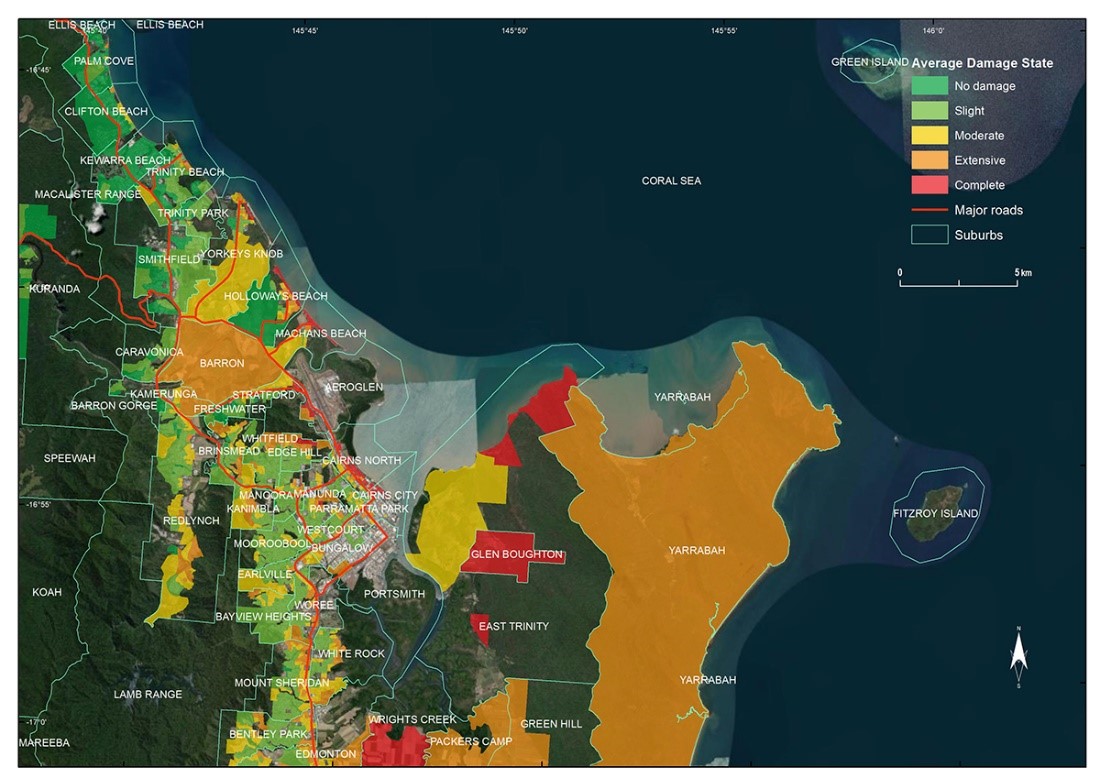This screenshot has height=778, width=1100.
Task: Click the north arrow compass icon
Action: [x=1019, y=656]
